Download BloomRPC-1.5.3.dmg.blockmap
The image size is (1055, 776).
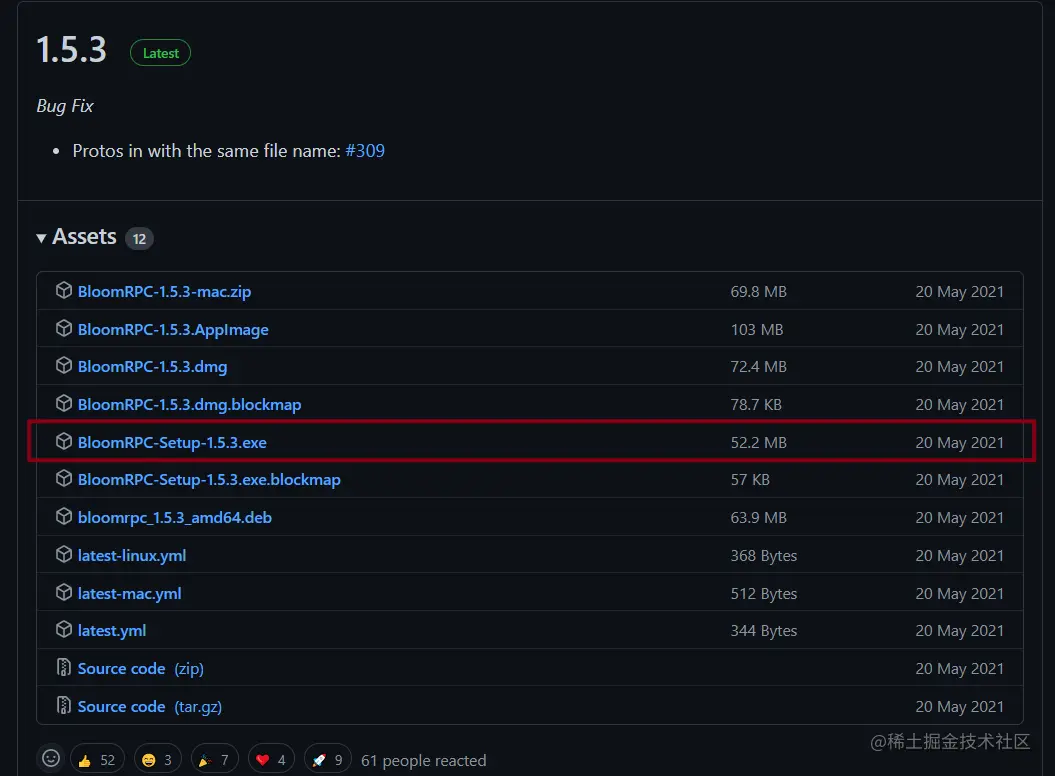point(189,404)
